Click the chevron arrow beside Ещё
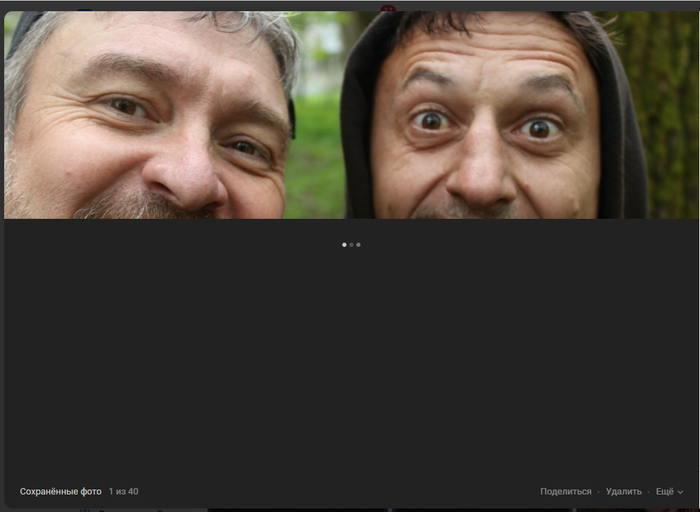The height and width of the screenshot is (512, 700). 681,492
